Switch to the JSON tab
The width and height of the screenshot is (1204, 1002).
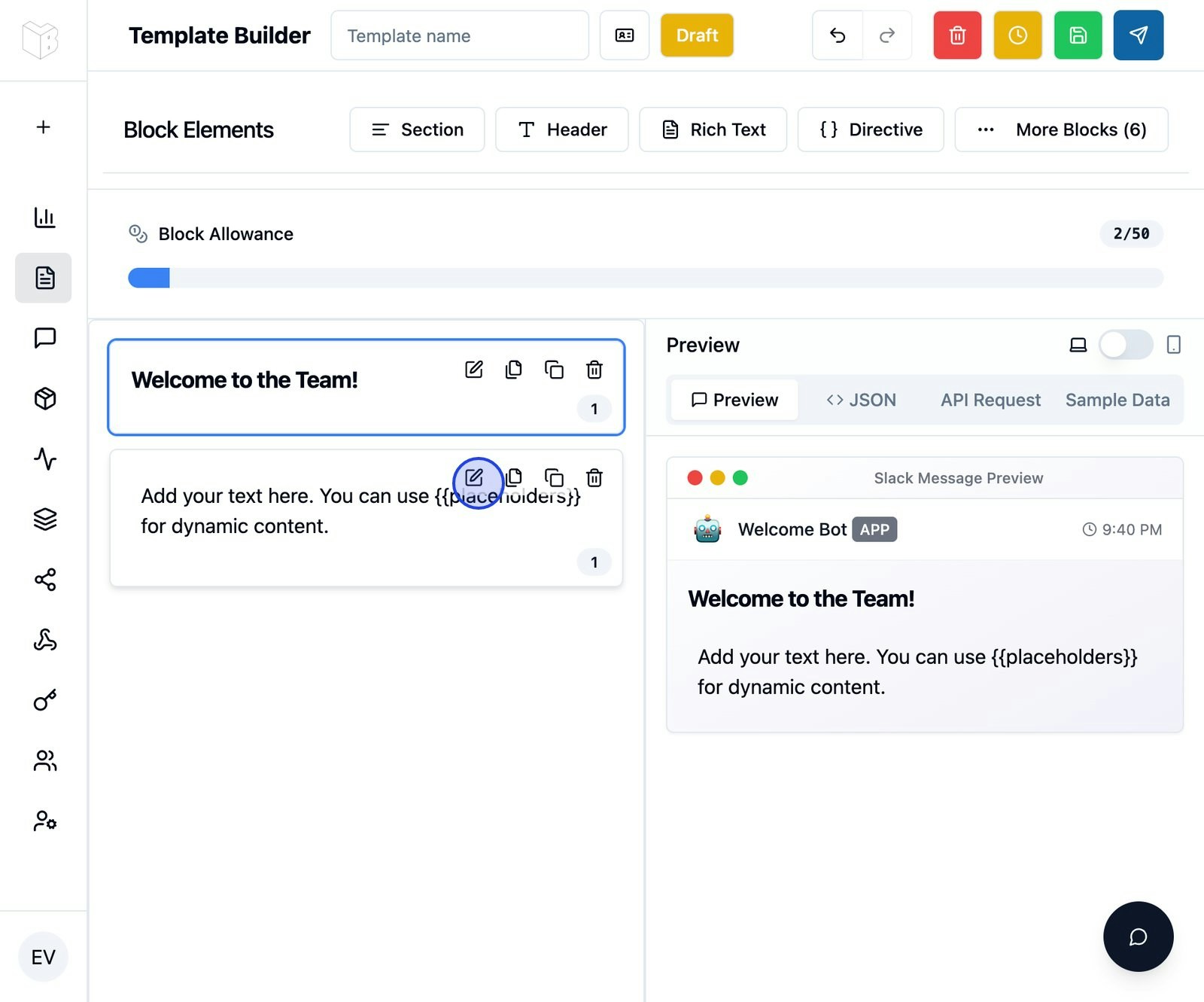[x=861, y=400]
